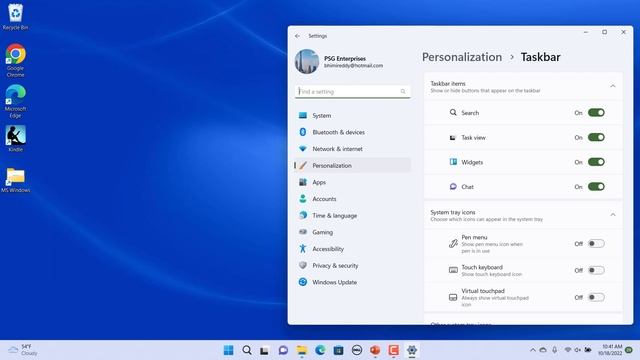Select the Google Chrome desktop shortcut
The width and height of the screenshot is (640, 360).
coord(15,60)
